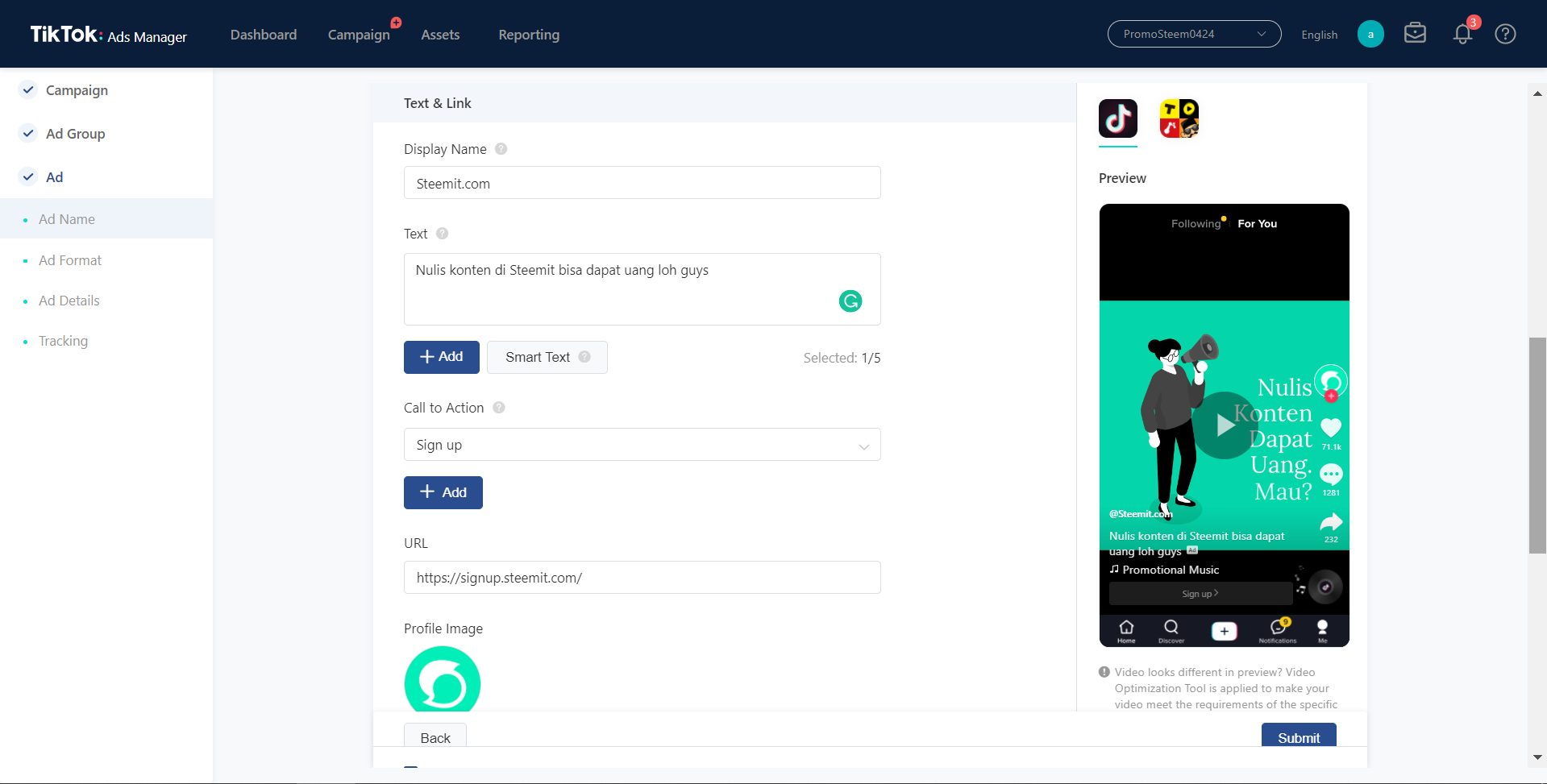The height and width of the screenshot is (784, 1547).
Task: Click the page vertical scrollbar thumb
Action: (1537, 446)
